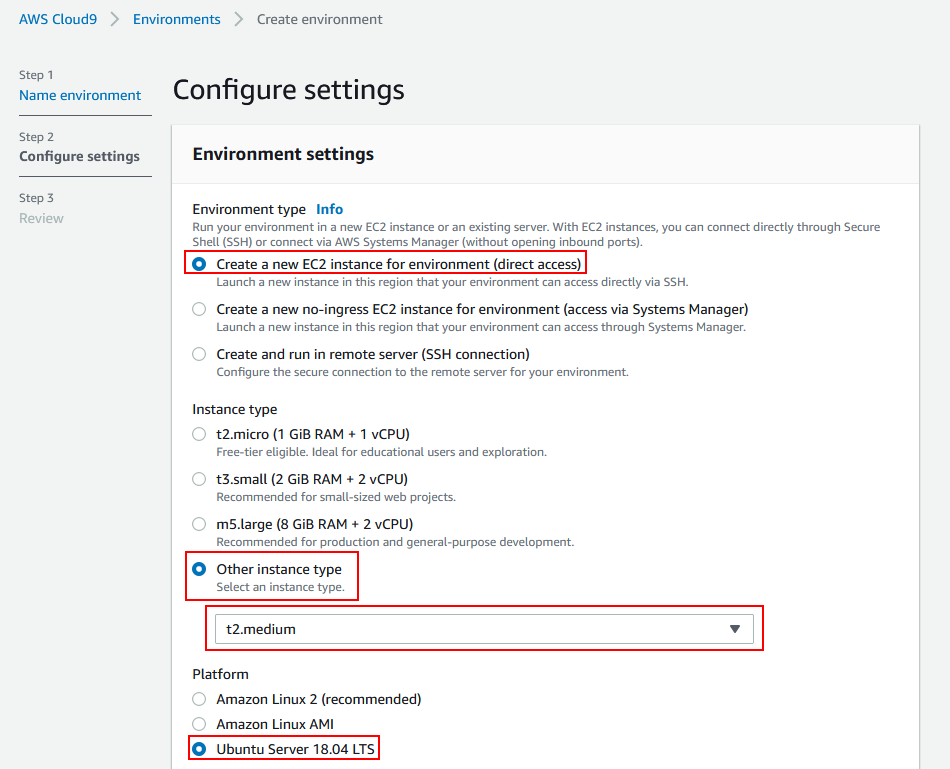Pick m5.large instance type

tap(200, 524)
